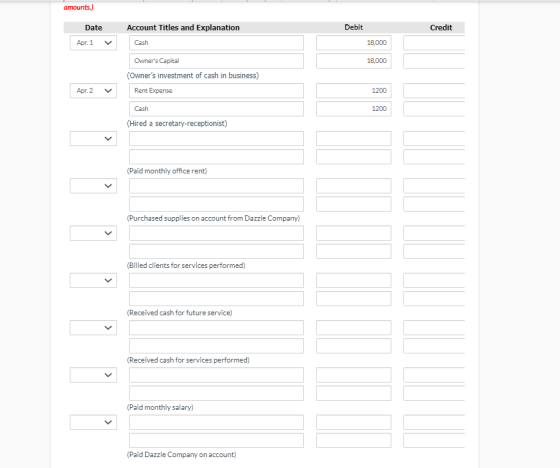Image resolution: width=560 pixels, height=468 pixels.
Task: Click second credit field for Paid Dazzle Company entry
Action: 434,440
